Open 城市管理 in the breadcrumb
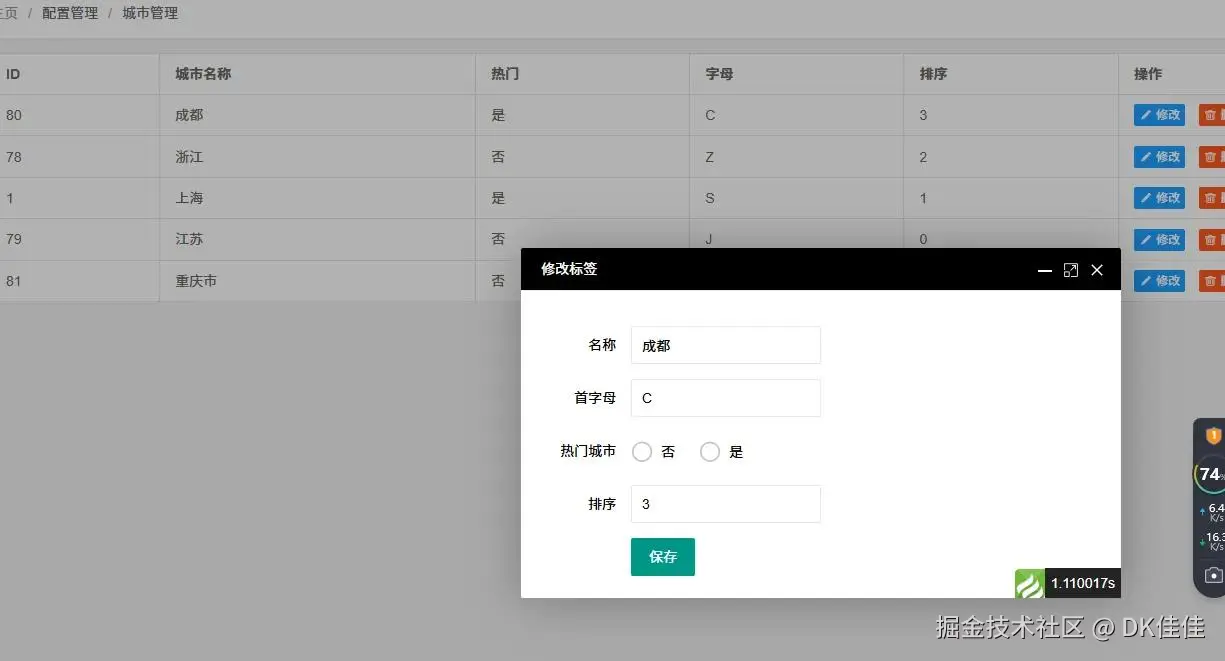1225x661 pixels. pyautogui.click(x=150, y=14)
